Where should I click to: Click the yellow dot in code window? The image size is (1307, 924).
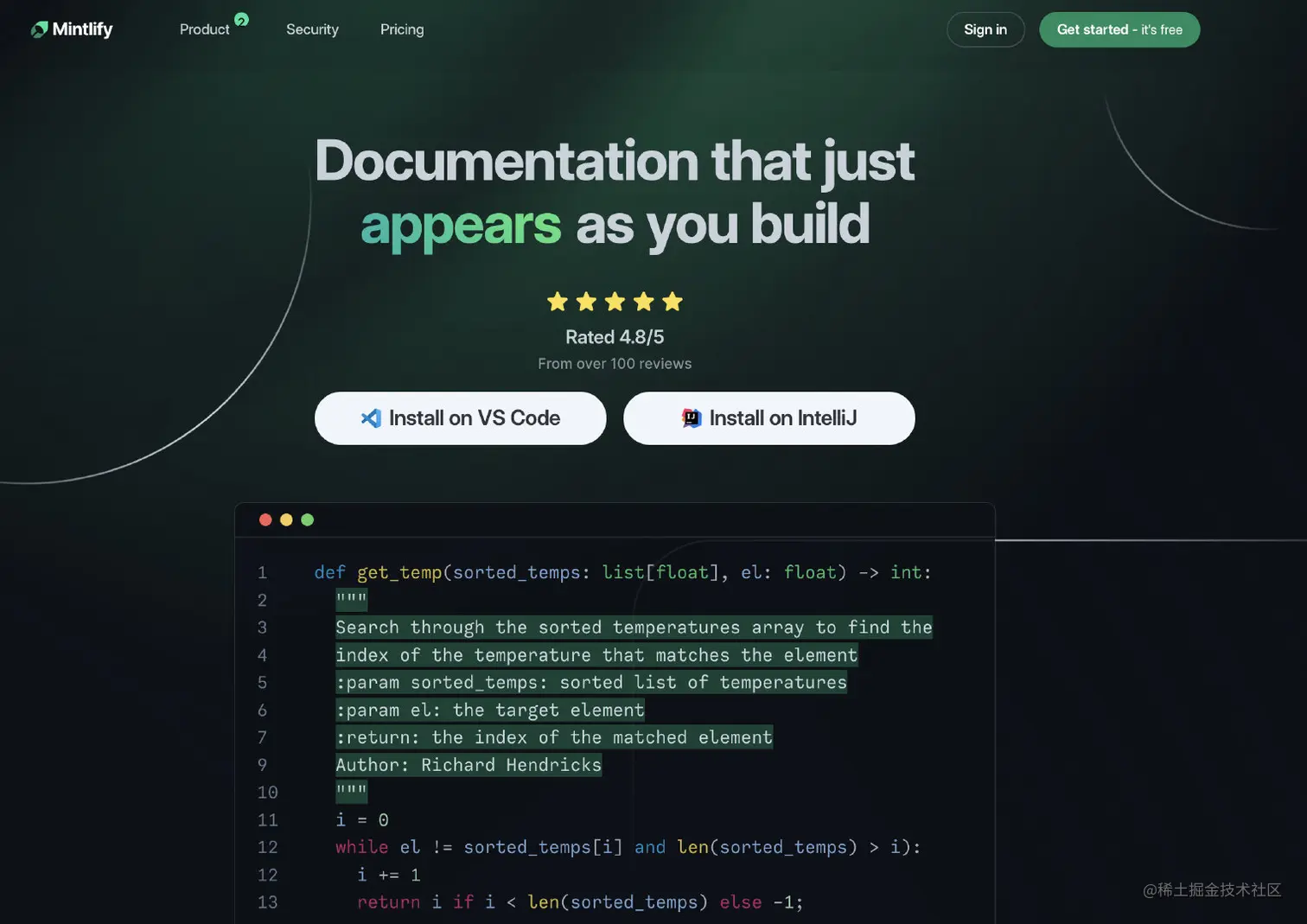[286, 519]
